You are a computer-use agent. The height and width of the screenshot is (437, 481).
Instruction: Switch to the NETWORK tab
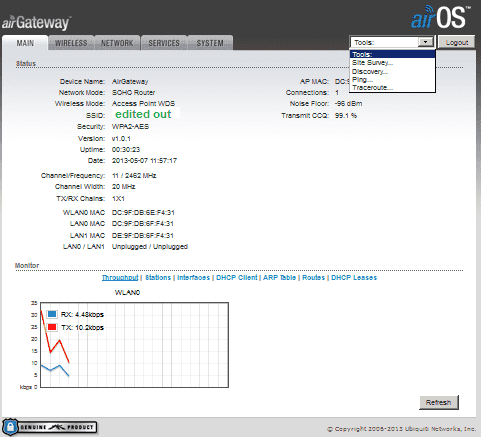click(x=117, y=43)
